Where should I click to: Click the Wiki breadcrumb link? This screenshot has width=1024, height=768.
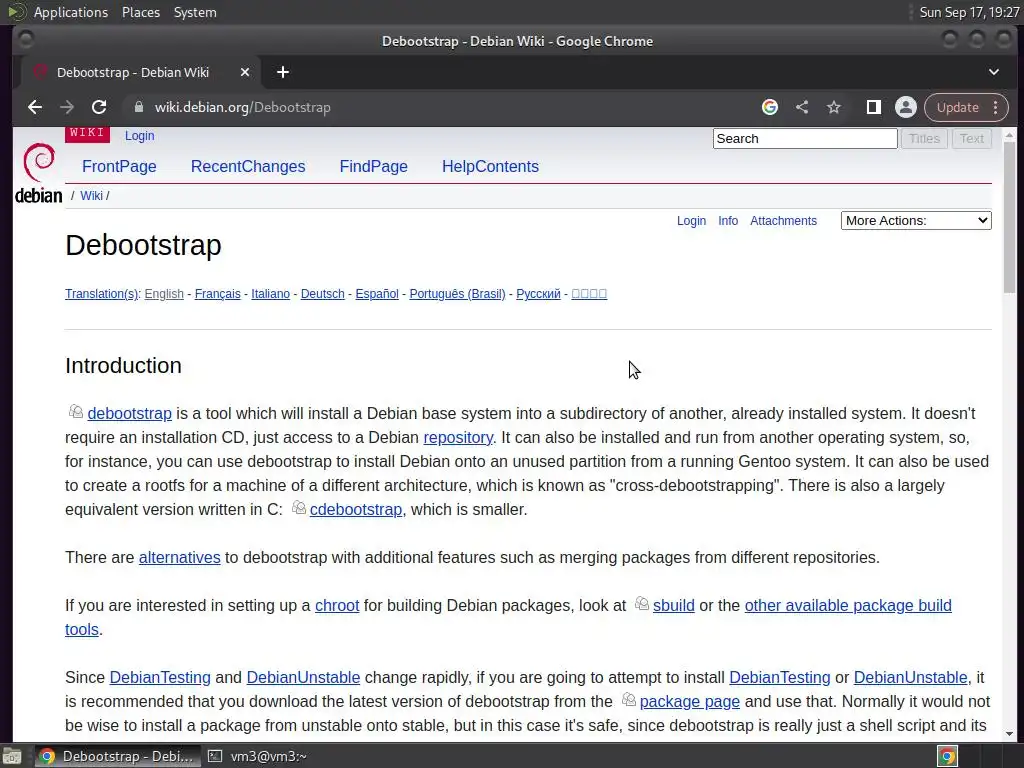tap(91, 196)
